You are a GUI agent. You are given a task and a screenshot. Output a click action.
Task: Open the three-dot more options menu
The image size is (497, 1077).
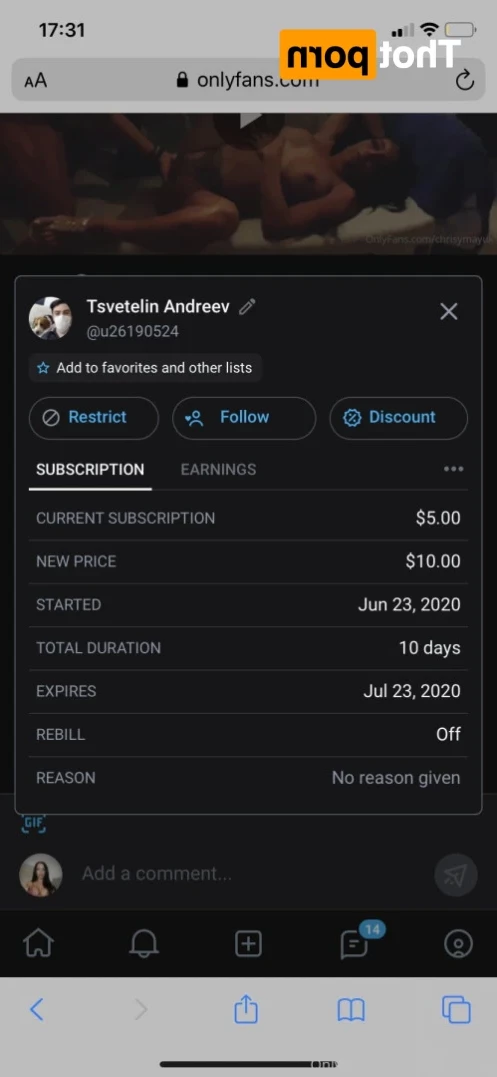(453, 469)
